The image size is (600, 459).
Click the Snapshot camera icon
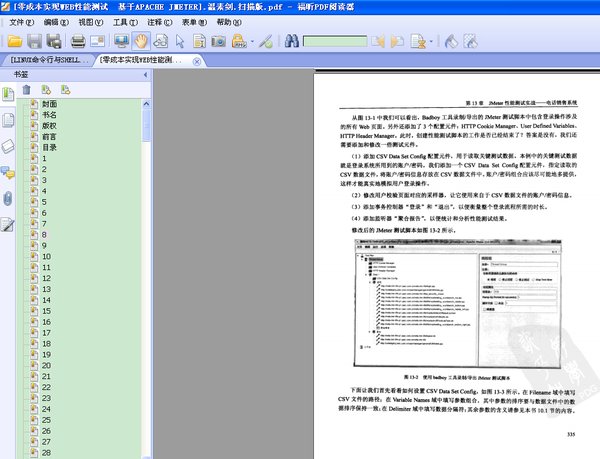tap(218, 41)
